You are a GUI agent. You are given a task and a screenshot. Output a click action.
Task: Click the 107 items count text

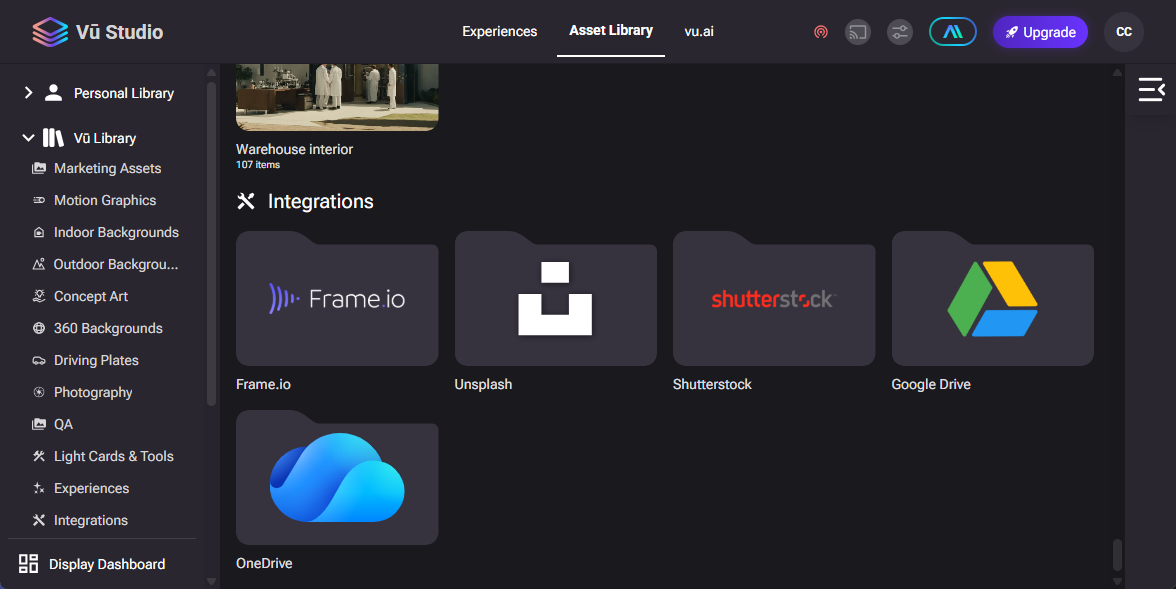(x=258, y=165)
